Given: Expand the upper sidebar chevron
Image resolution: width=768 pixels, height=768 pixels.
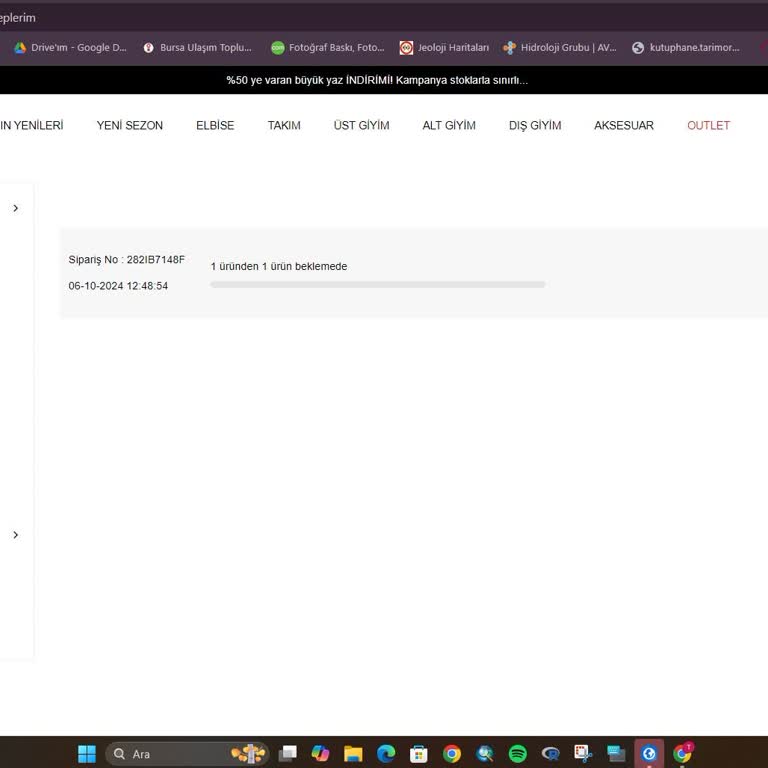Looking at the screenshot, I should (16, 208).
